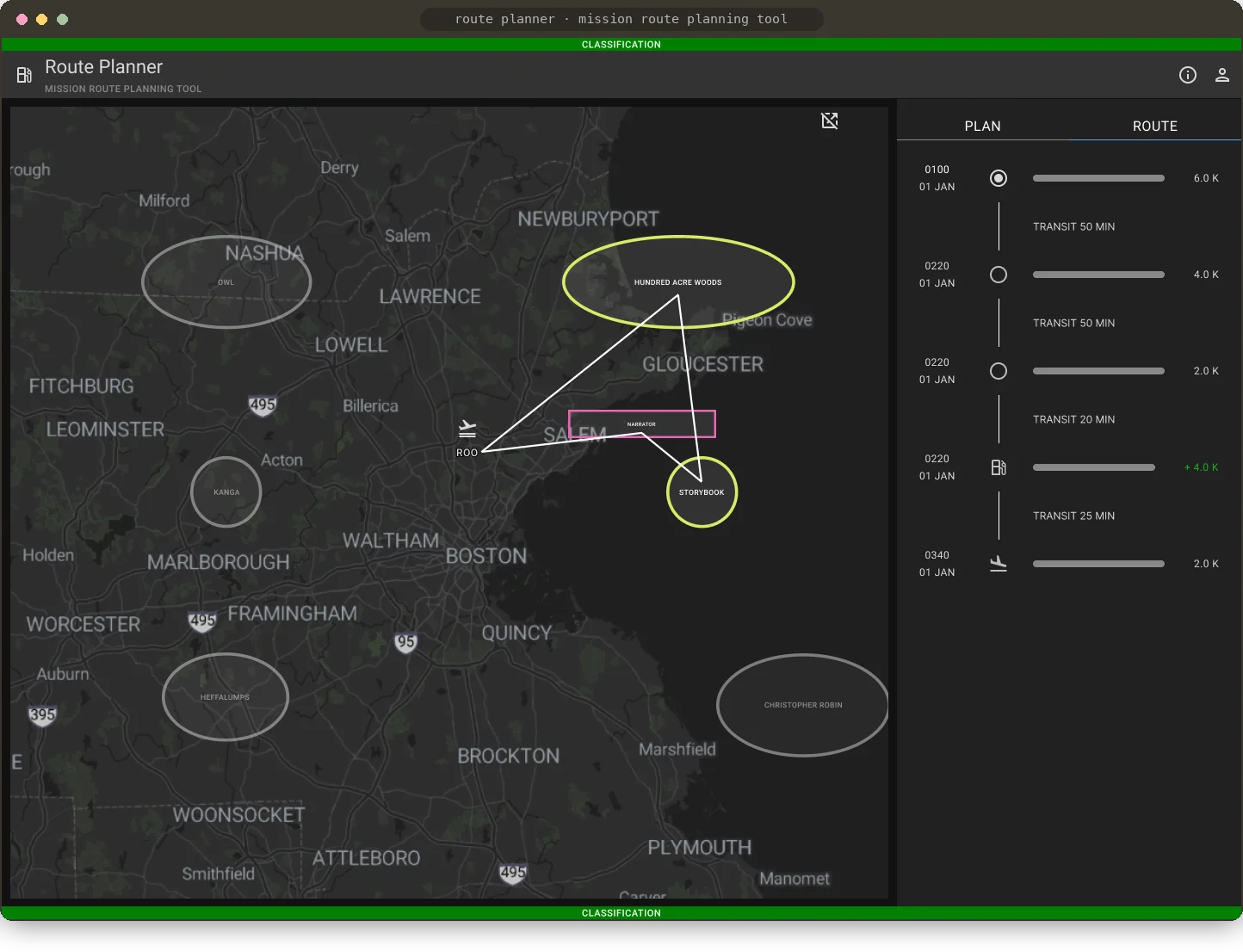Switch to the ROUTE tab
This screenshot has width=1243, height=952.
[1154, 126]
